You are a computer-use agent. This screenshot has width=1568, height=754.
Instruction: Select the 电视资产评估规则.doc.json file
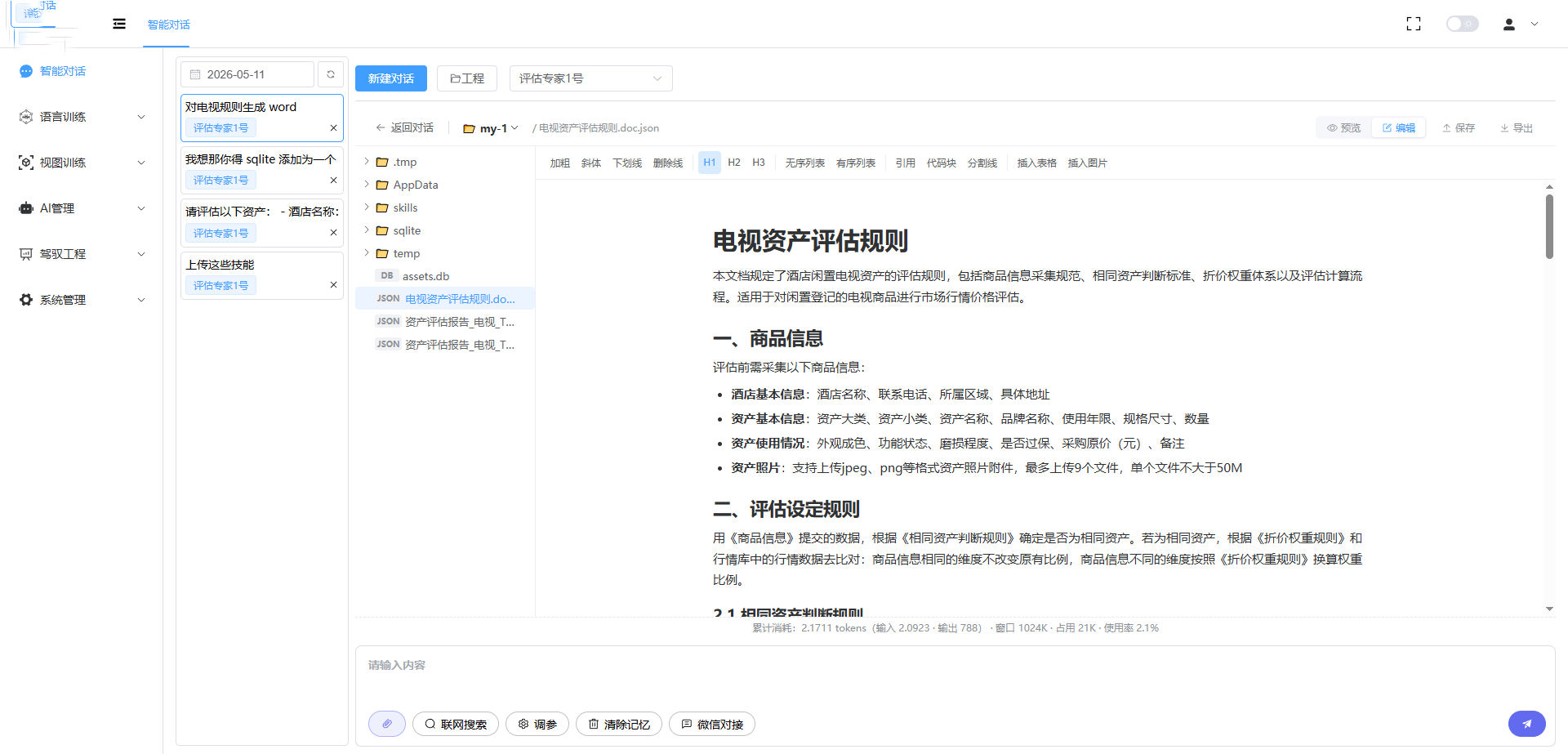coord(445,299)
